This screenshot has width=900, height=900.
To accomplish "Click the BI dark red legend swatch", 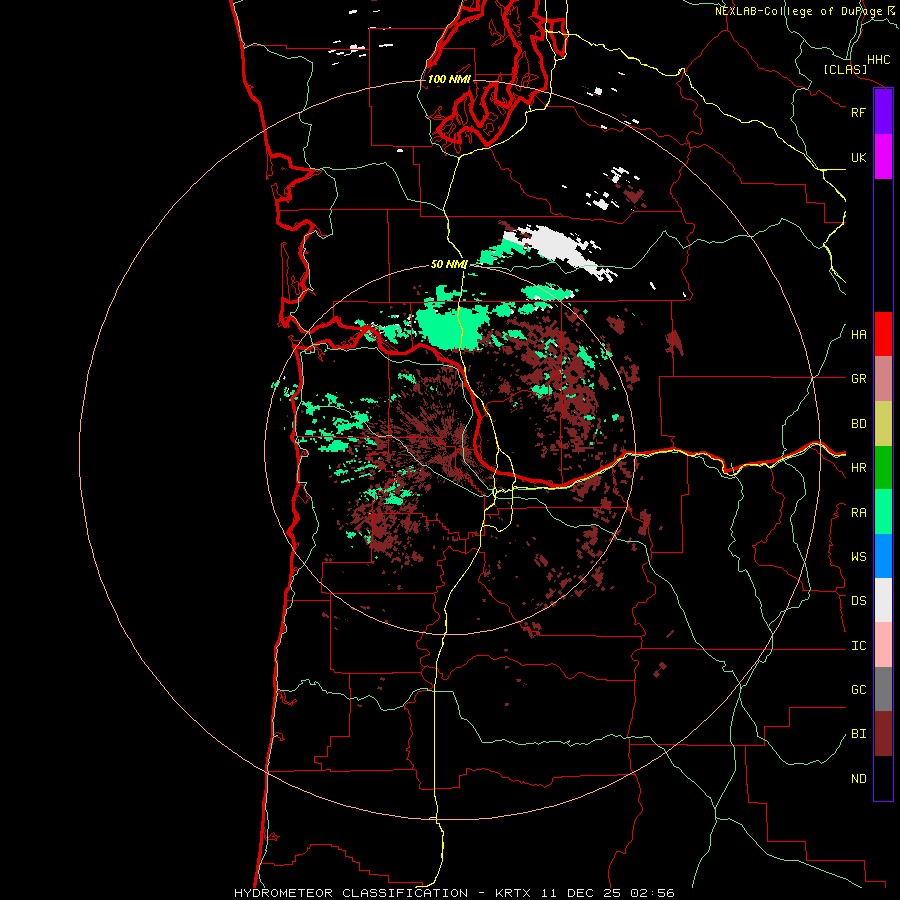I will coord(883,734).
